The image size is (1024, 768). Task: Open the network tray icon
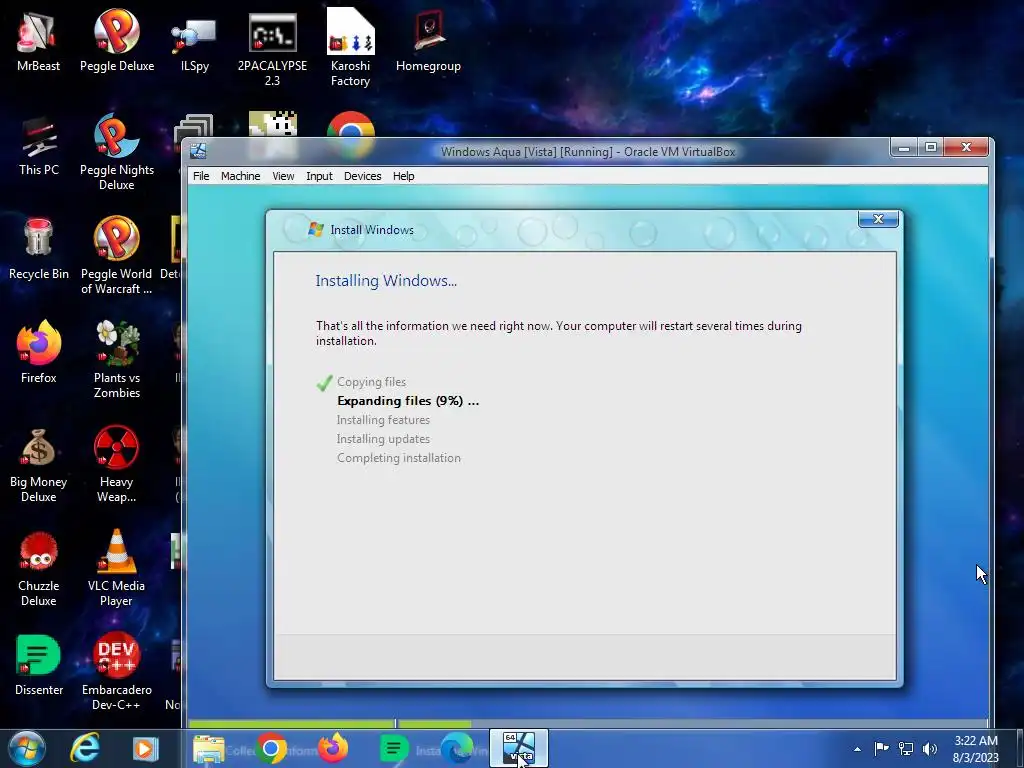(906, 749)
